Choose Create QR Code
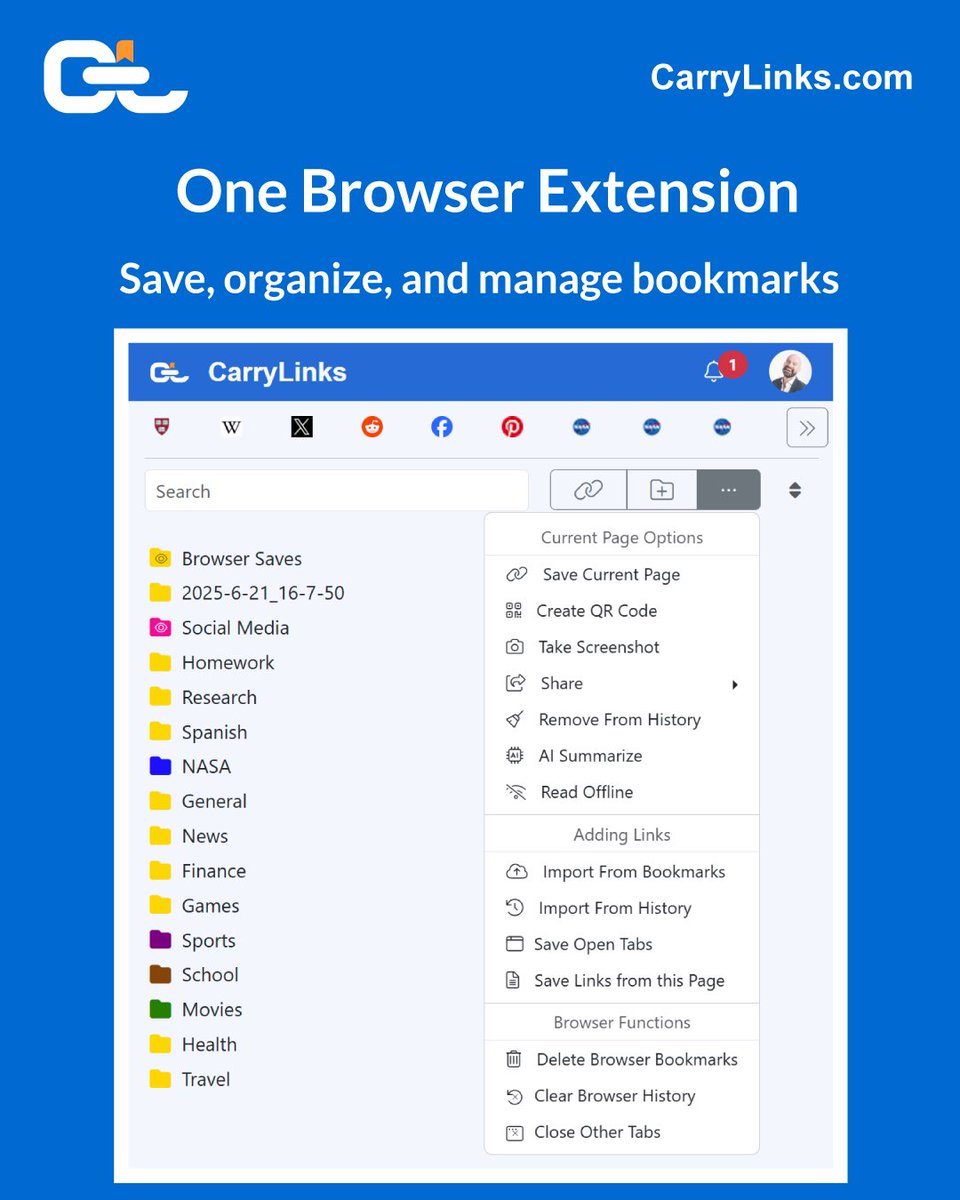960x1200 pixels. click(622, 610)
